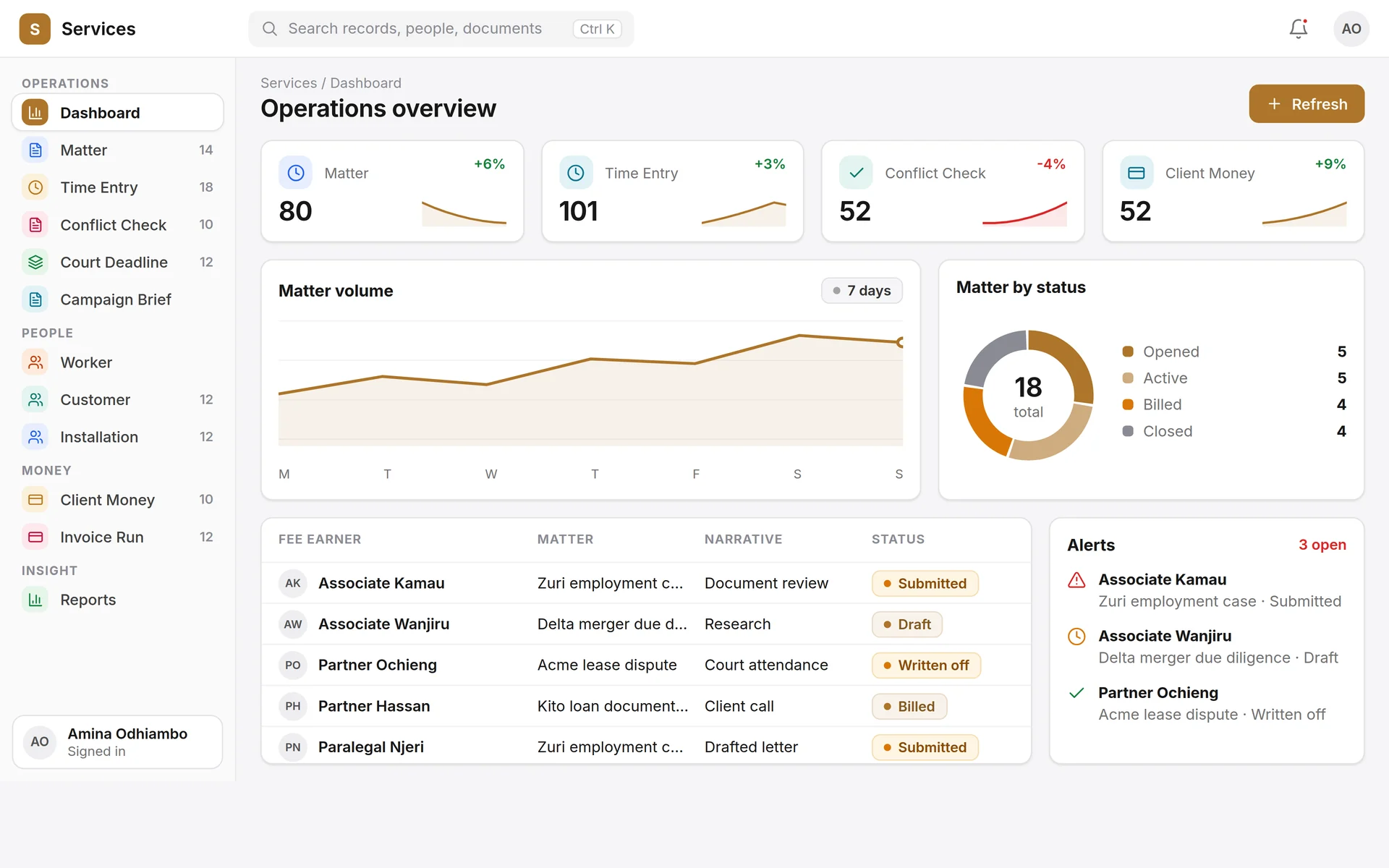The image size is (1389, 868).
Task: Sort by the FEE EARNER column header
Action: [x=320, y=539]
